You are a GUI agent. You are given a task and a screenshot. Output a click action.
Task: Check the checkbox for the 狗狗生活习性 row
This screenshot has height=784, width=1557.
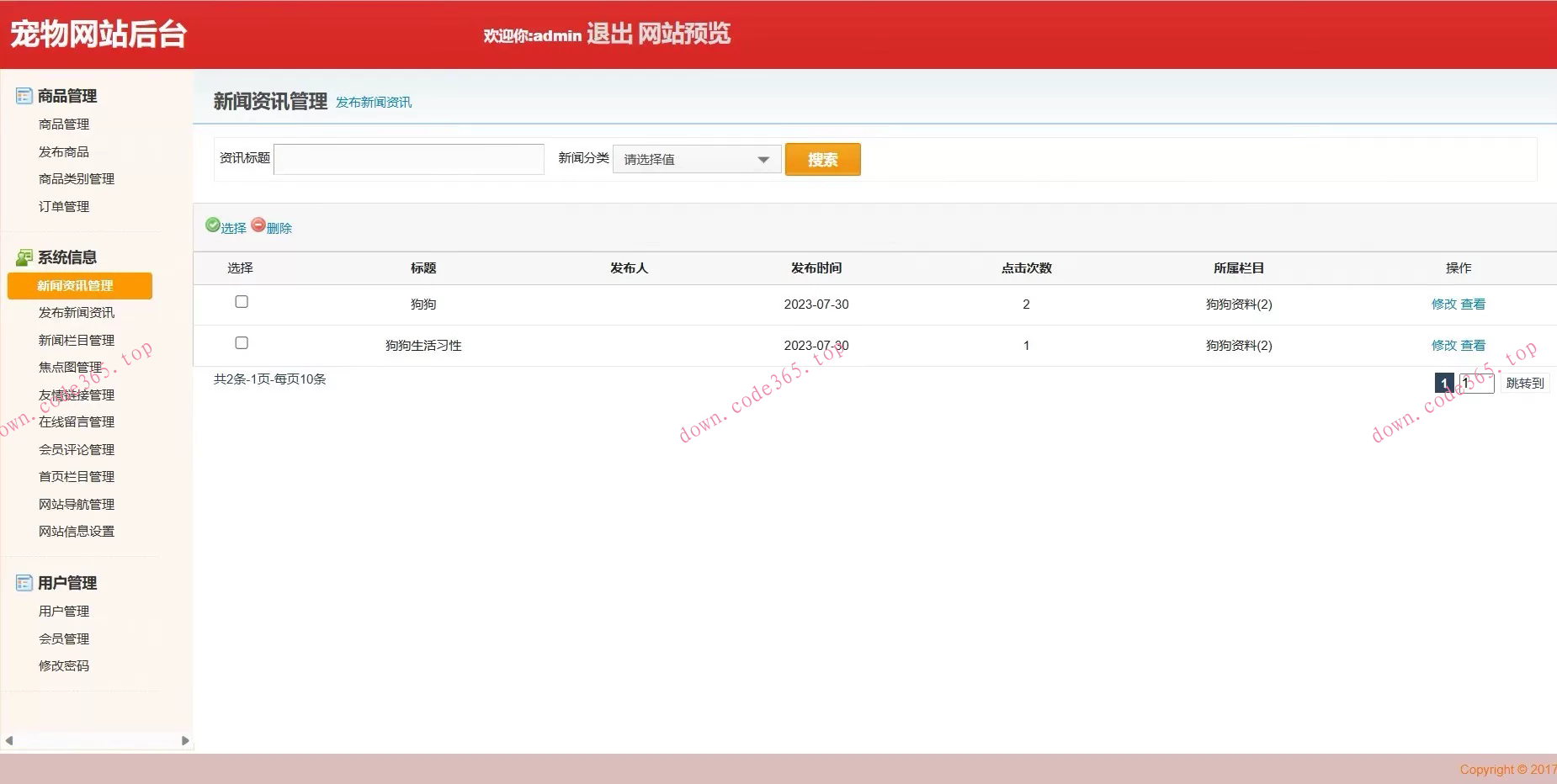pyautogui.click(x=242, y=342)
